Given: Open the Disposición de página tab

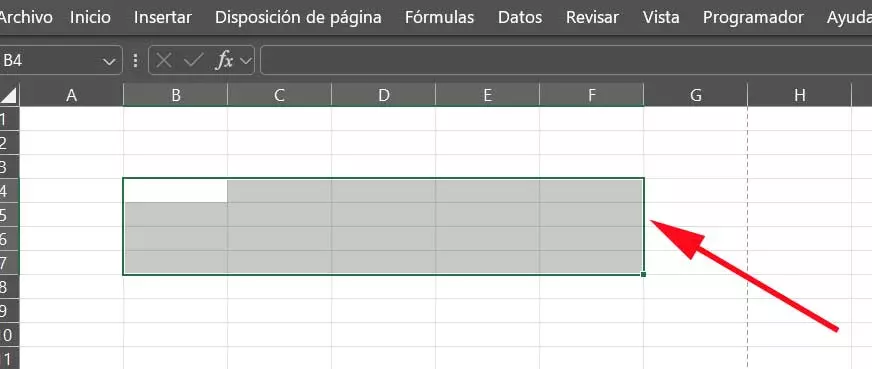Looking at the screenshot, I should (298, 17).
